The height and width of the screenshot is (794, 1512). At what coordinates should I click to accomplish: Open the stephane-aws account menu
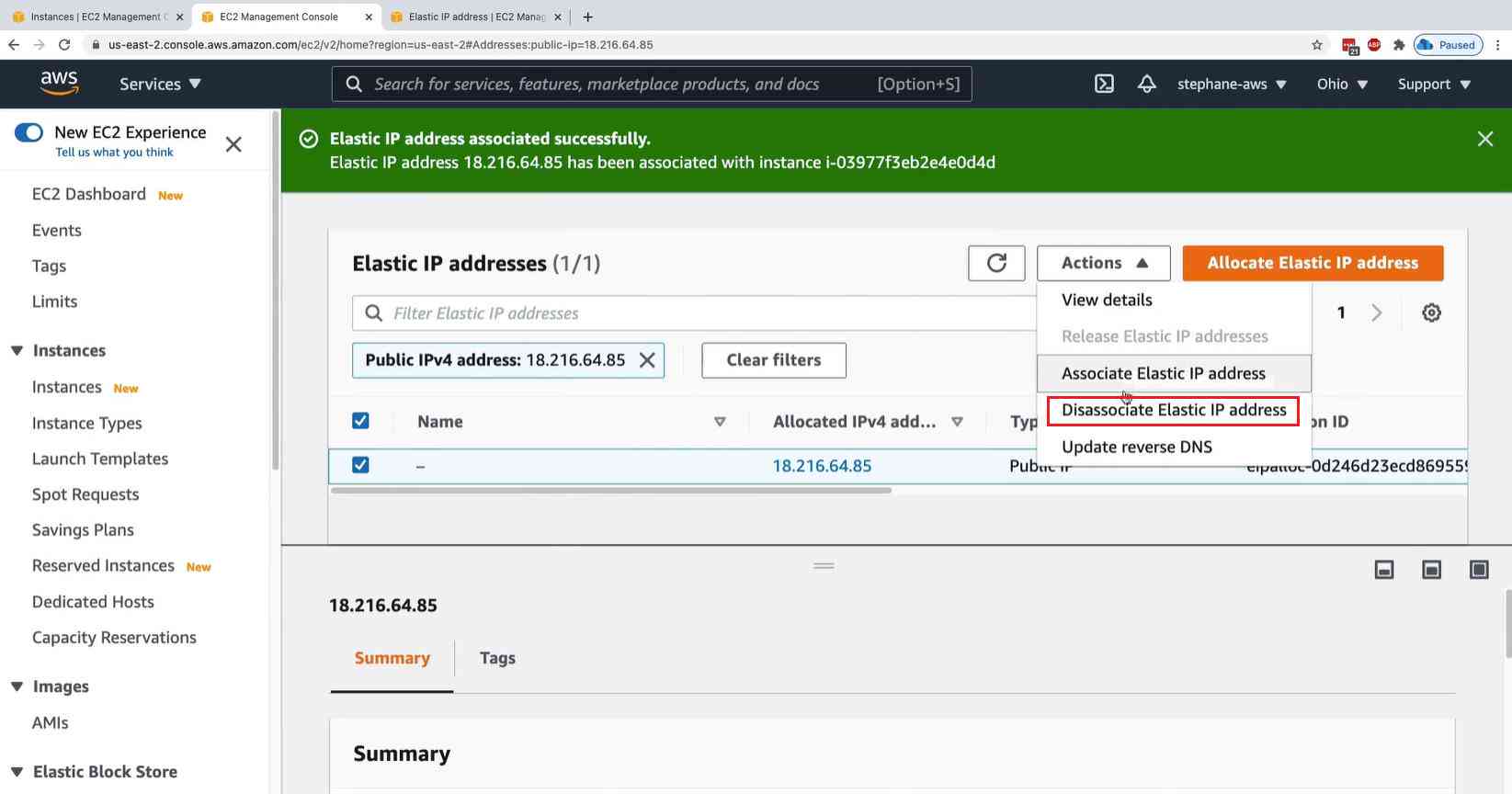1232,84
